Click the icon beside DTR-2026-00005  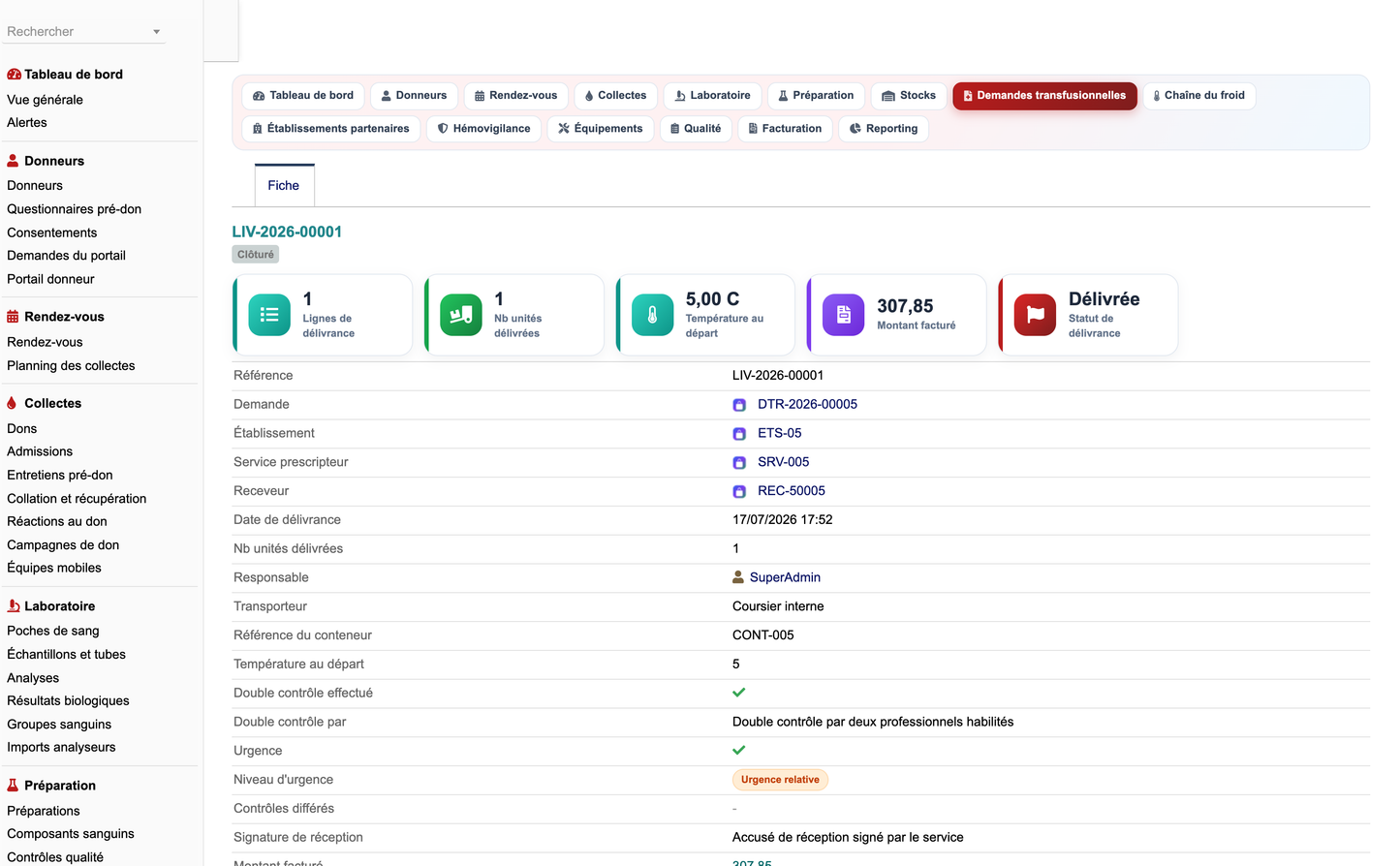[x=739, y=405]
